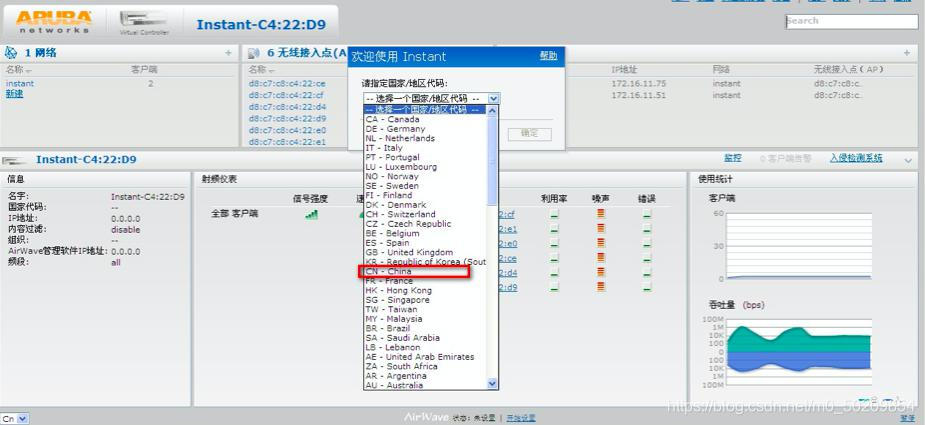Sort networks by the 名称 column arrow

(x=28, y=70)
